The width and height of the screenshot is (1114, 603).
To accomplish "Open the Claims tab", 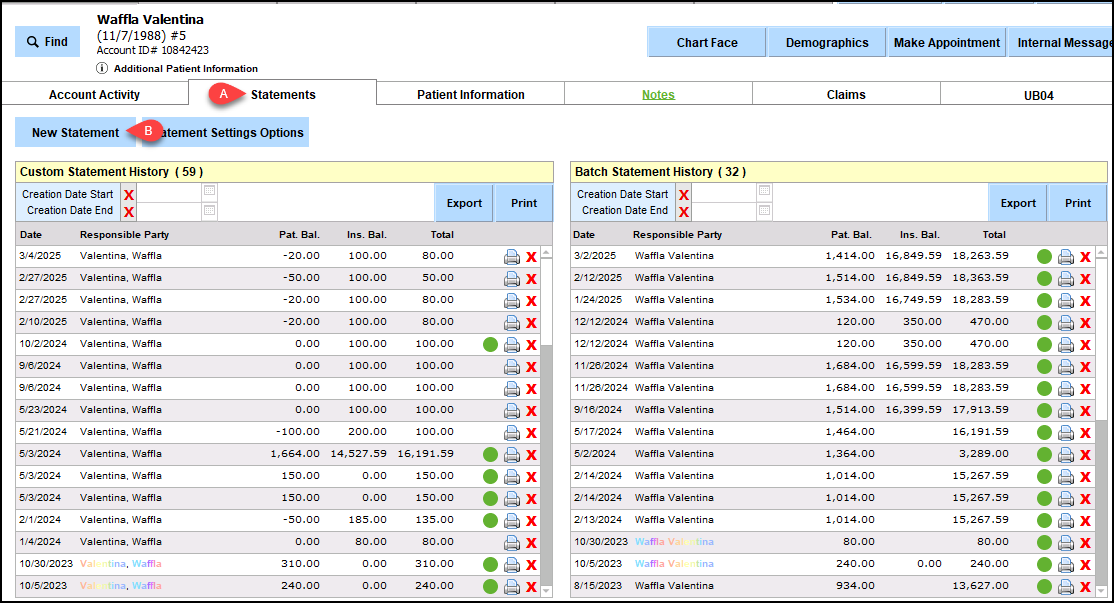I will point(846,95).
